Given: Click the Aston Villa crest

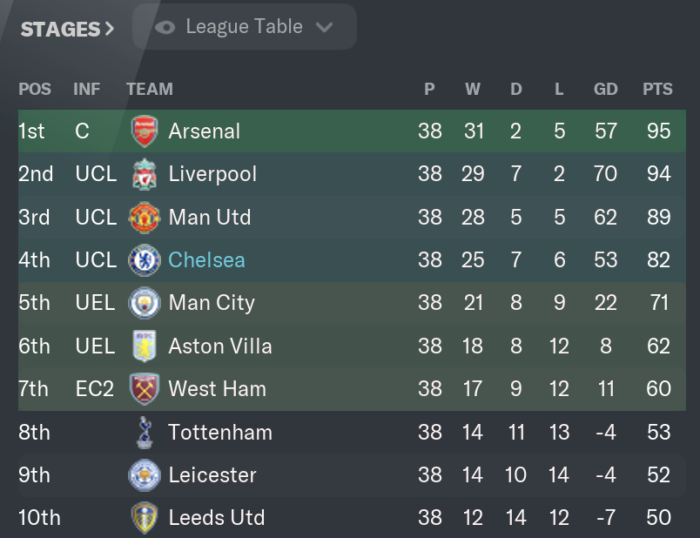Looking at the screenshot, I should coord(144,346).
